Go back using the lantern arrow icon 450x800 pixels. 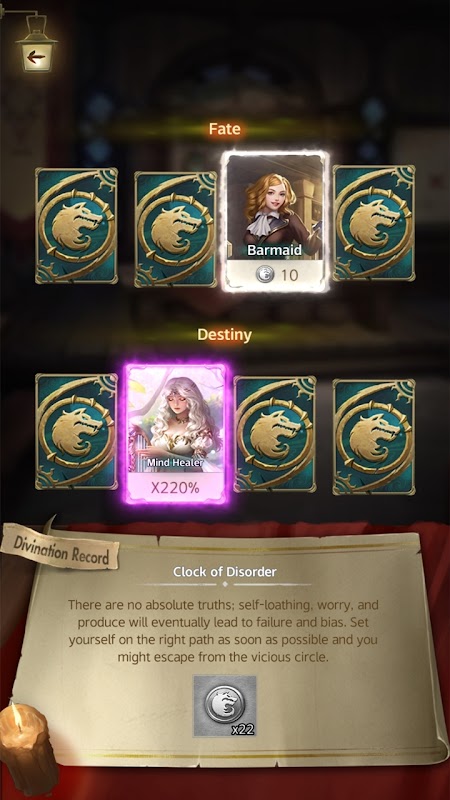click(x=36, y=57)
